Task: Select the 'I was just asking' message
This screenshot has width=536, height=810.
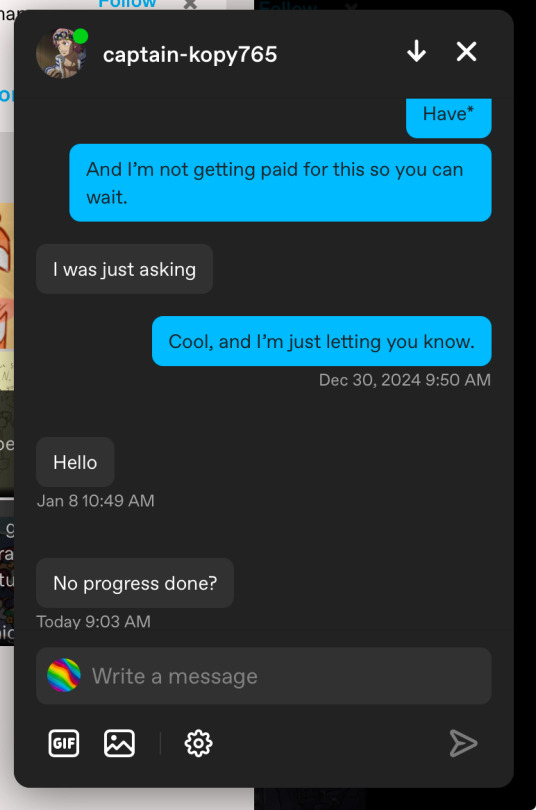Action: coord(124,269)
